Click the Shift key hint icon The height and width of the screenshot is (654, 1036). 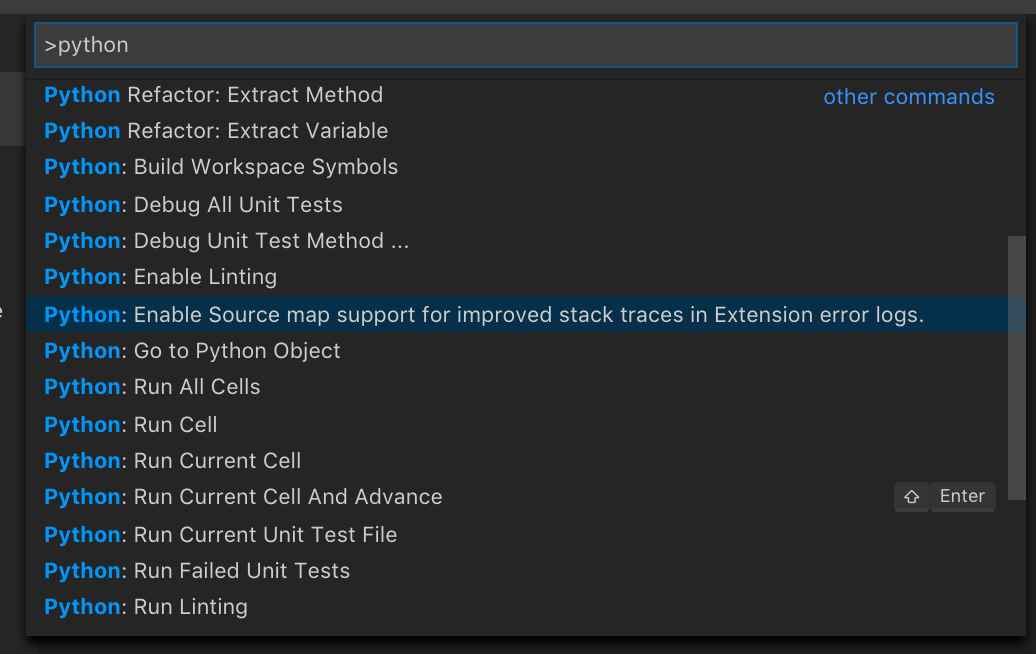coord(912,496)
